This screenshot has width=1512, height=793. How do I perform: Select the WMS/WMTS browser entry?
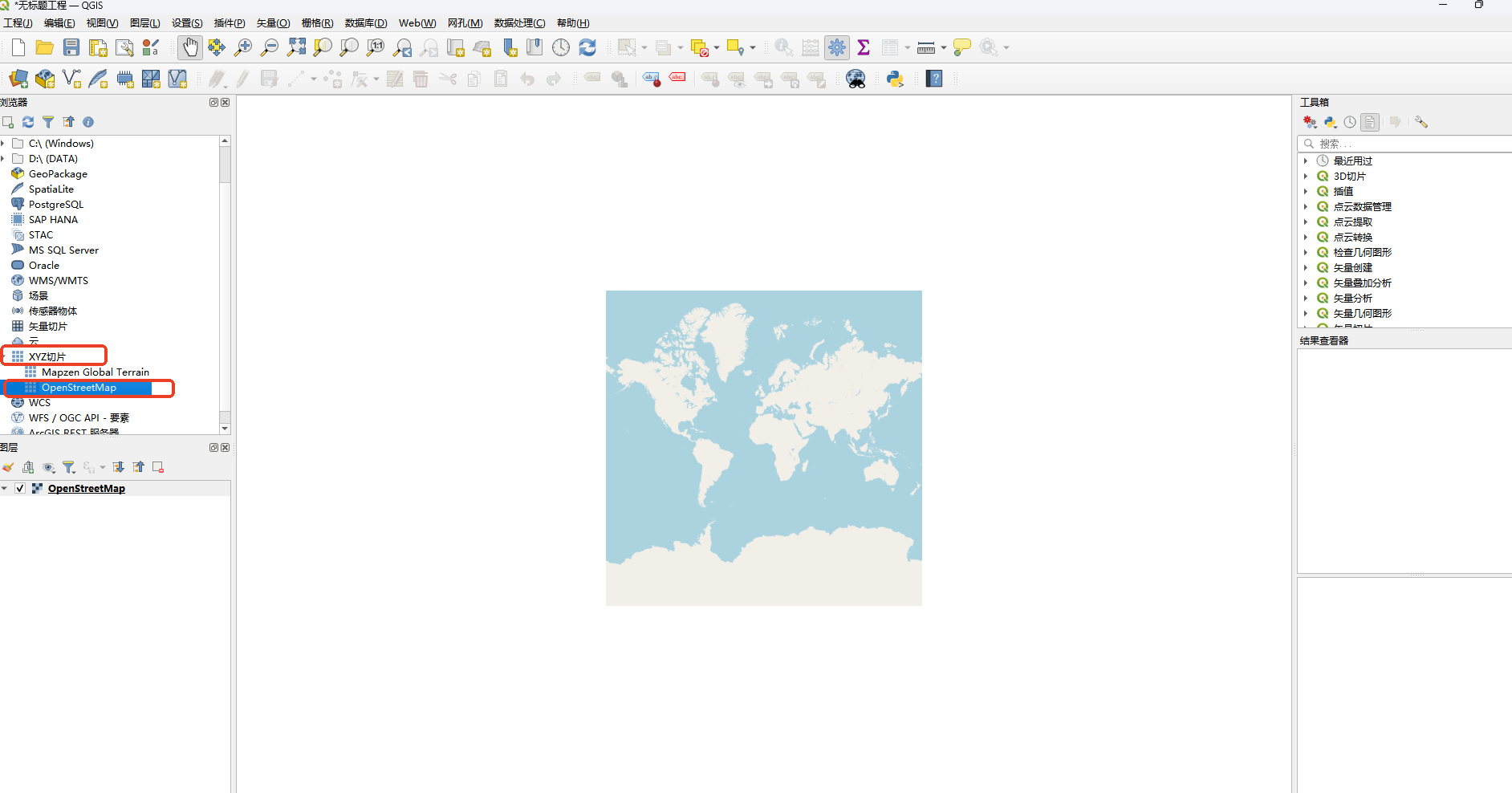[x=59, y=281]
